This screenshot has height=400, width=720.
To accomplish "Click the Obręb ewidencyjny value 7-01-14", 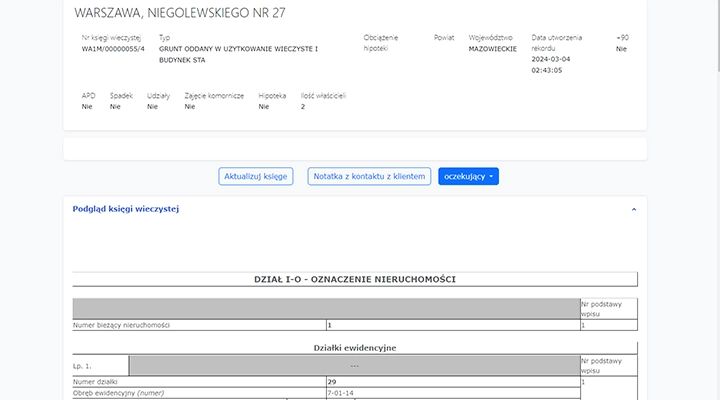I will pos(340,394).
